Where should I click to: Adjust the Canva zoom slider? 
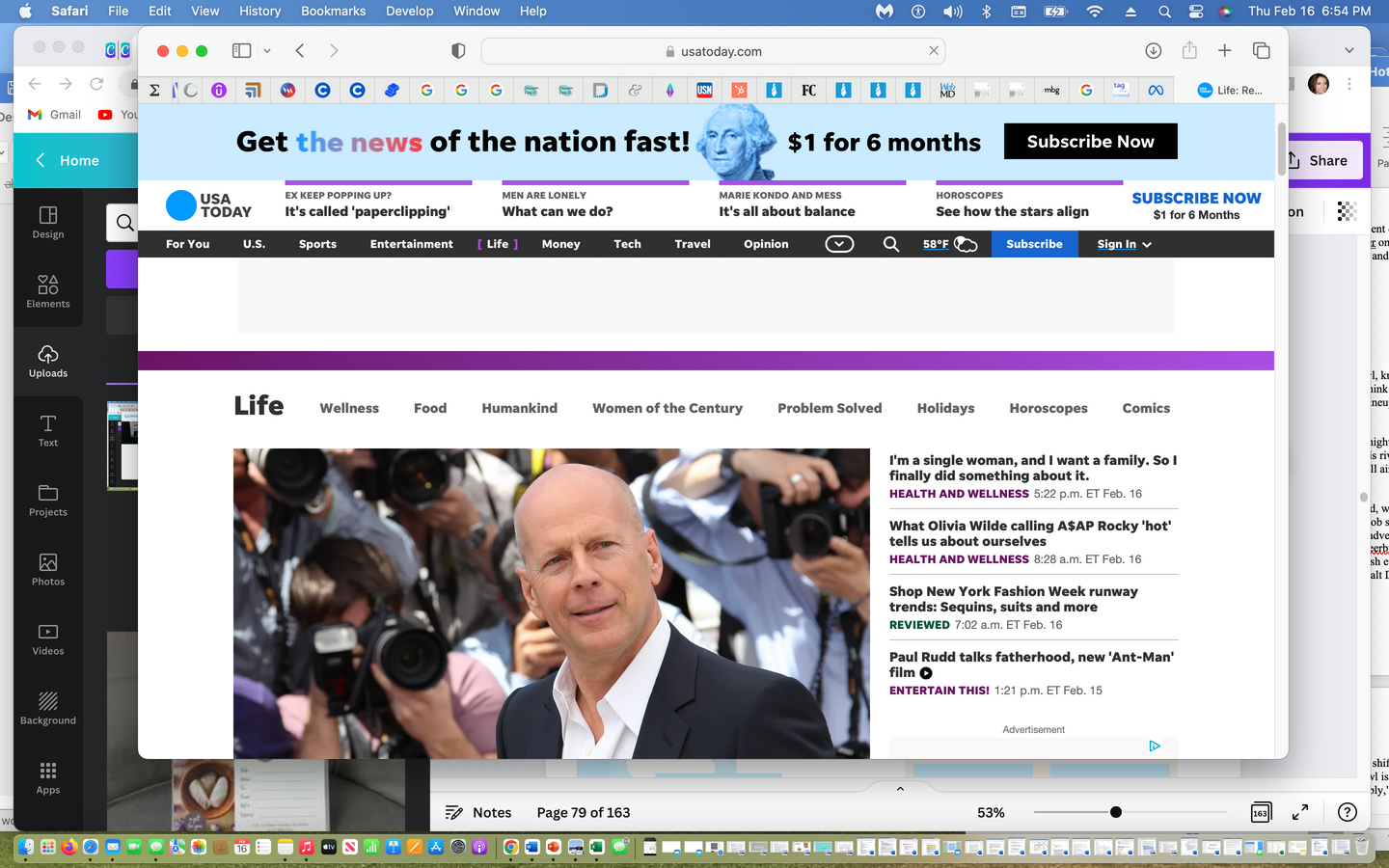[1115, 813]
